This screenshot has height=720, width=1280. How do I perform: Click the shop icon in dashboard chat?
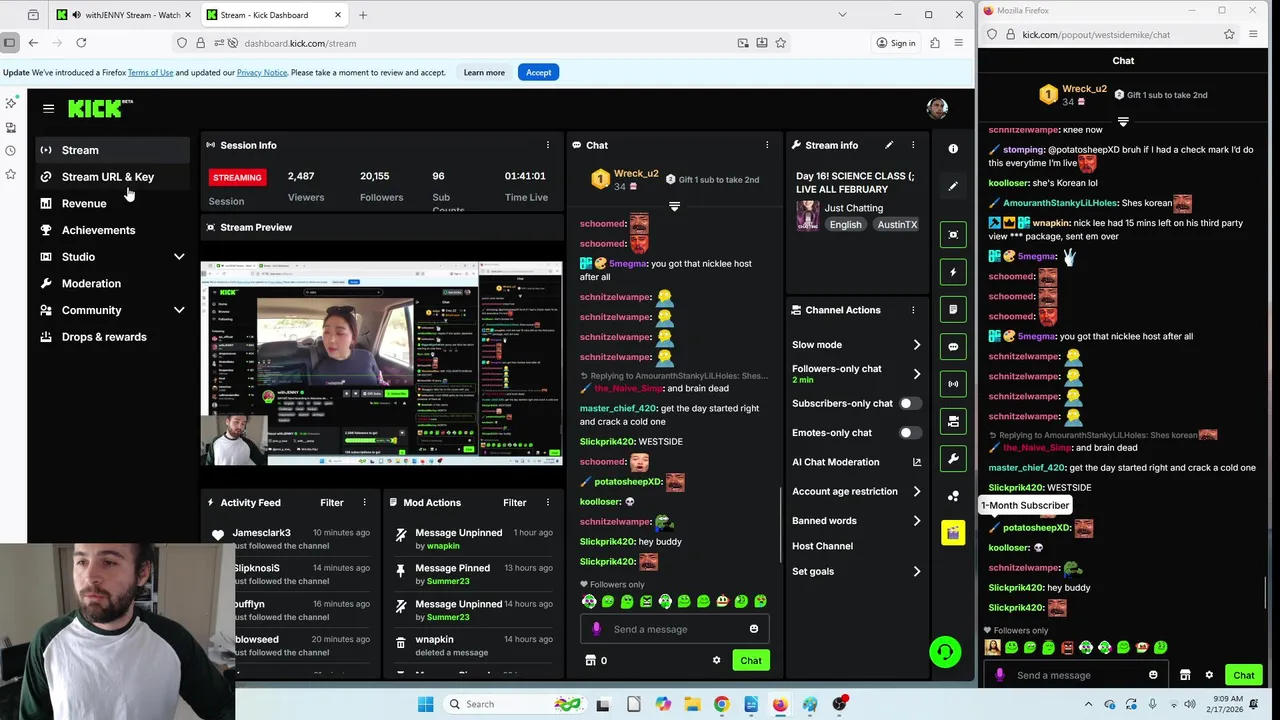click(x=590, y=660)
